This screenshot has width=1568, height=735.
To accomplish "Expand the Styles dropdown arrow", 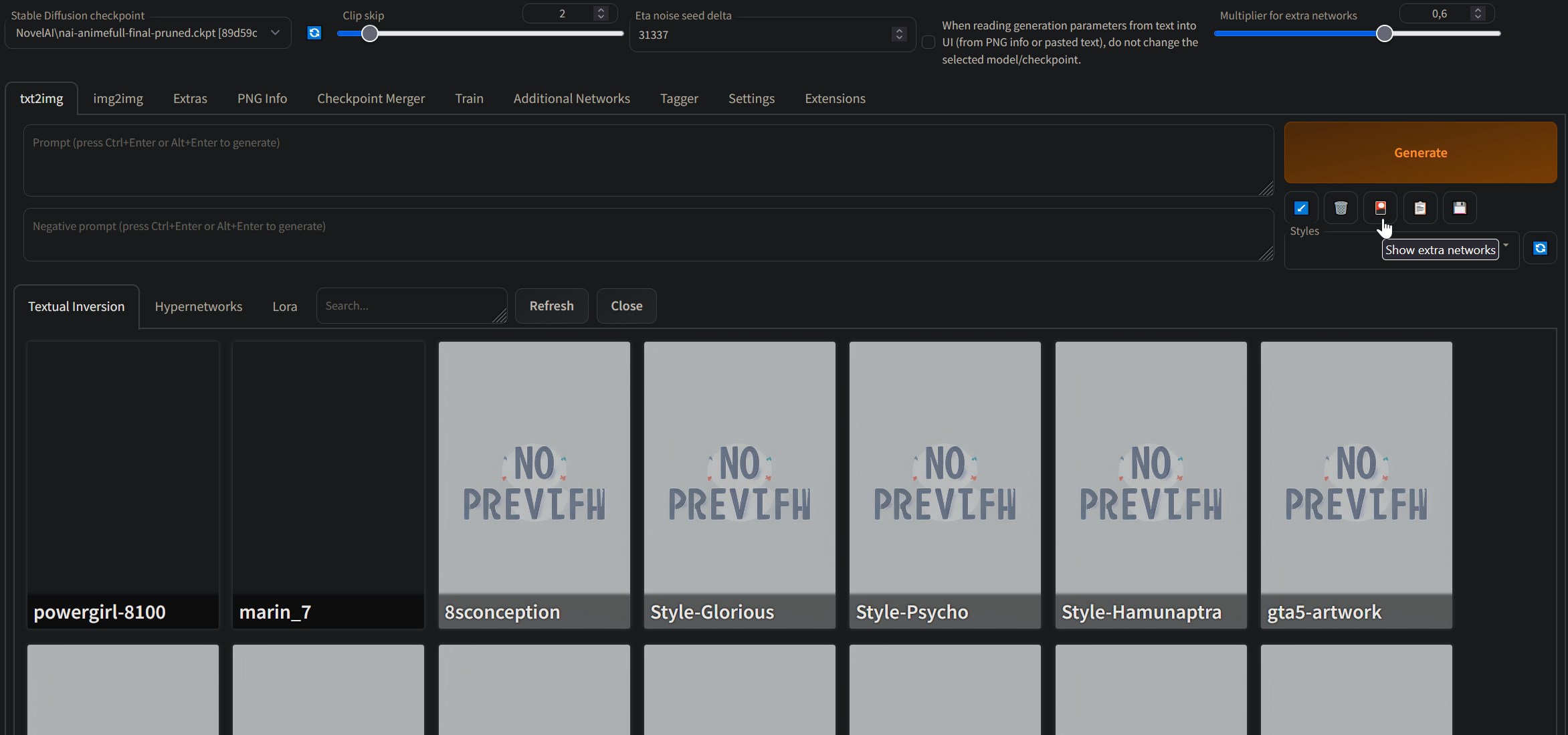I will pyautogui.click(x=1506, y=245).
